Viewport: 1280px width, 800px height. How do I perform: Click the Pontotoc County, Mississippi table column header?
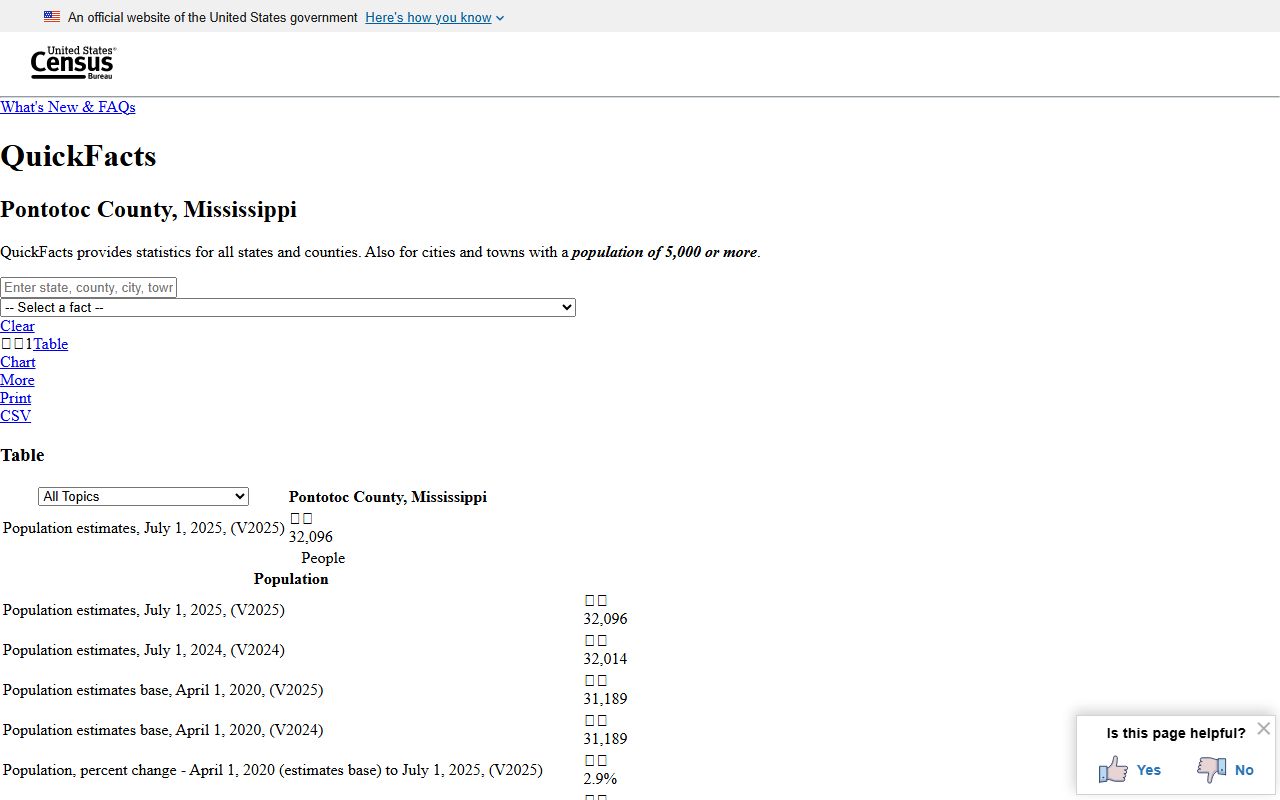click(x=388, y=497)
